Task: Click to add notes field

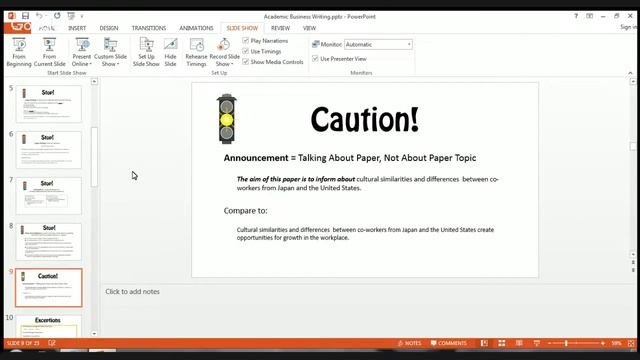Action: coord(132,291)
